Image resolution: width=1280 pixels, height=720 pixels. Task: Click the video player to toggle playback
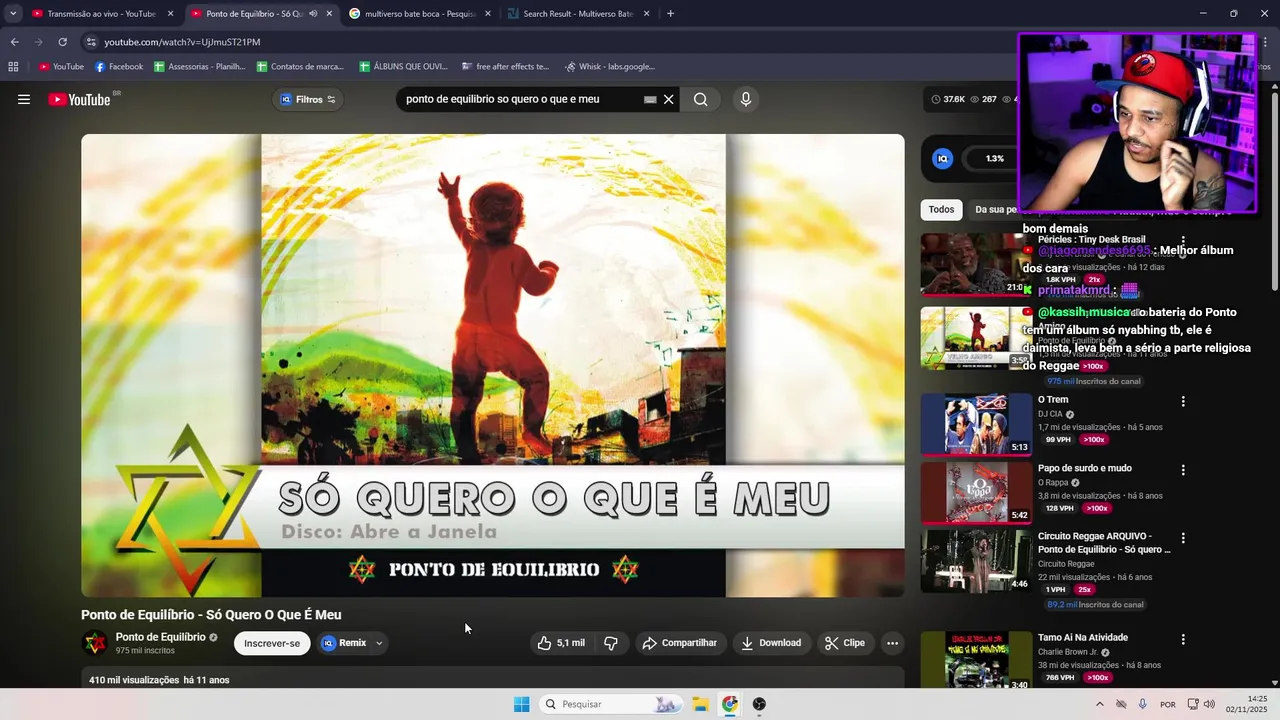pyautogui.click(x=493, y=365)
